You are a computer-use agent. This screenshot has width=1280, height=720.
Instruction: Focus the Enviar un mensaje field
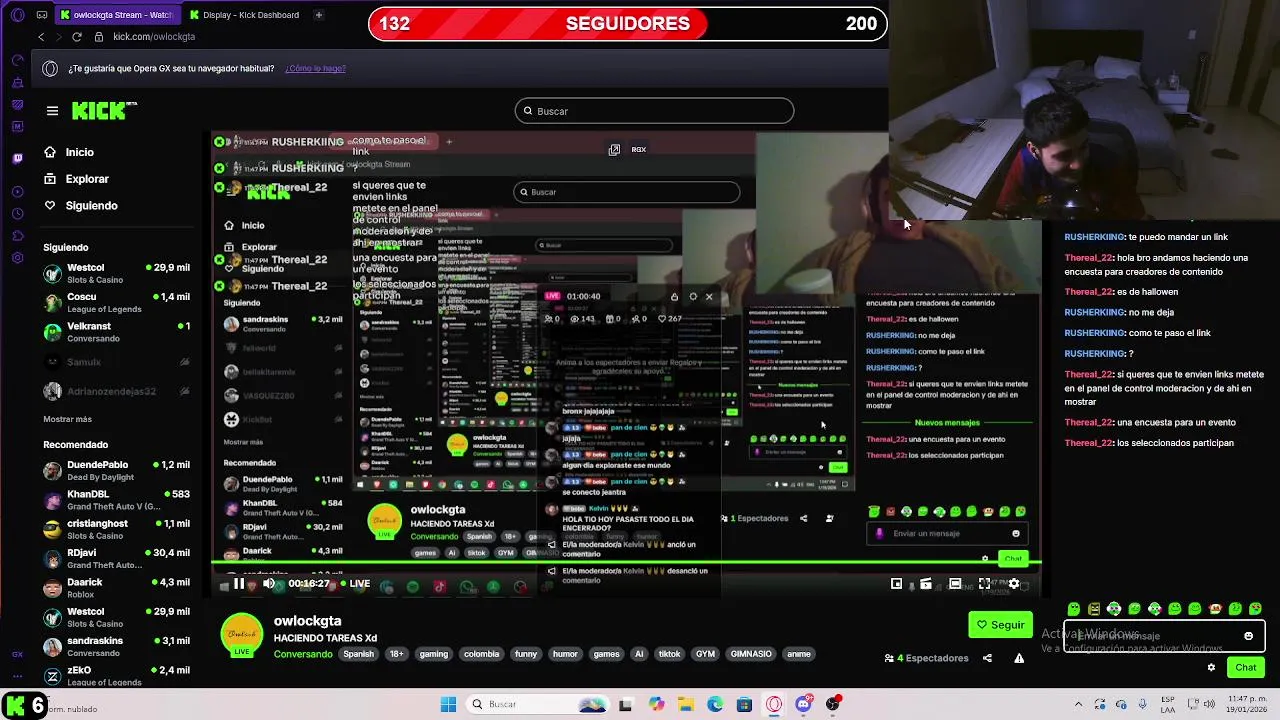click(1164, 636)
